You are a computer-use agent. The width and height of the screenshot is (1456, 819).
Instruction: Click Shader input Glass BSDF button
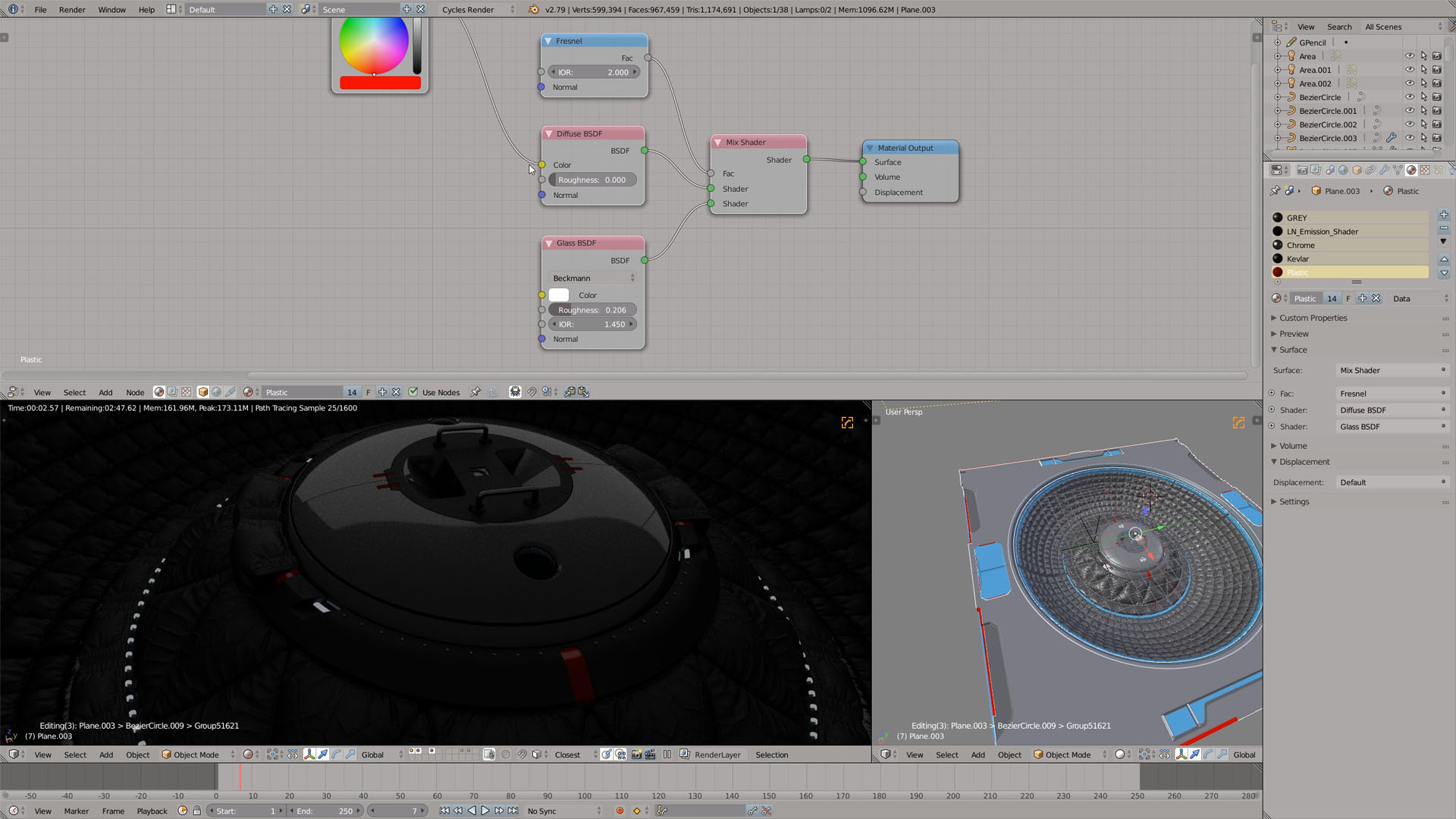(1392, 426)
